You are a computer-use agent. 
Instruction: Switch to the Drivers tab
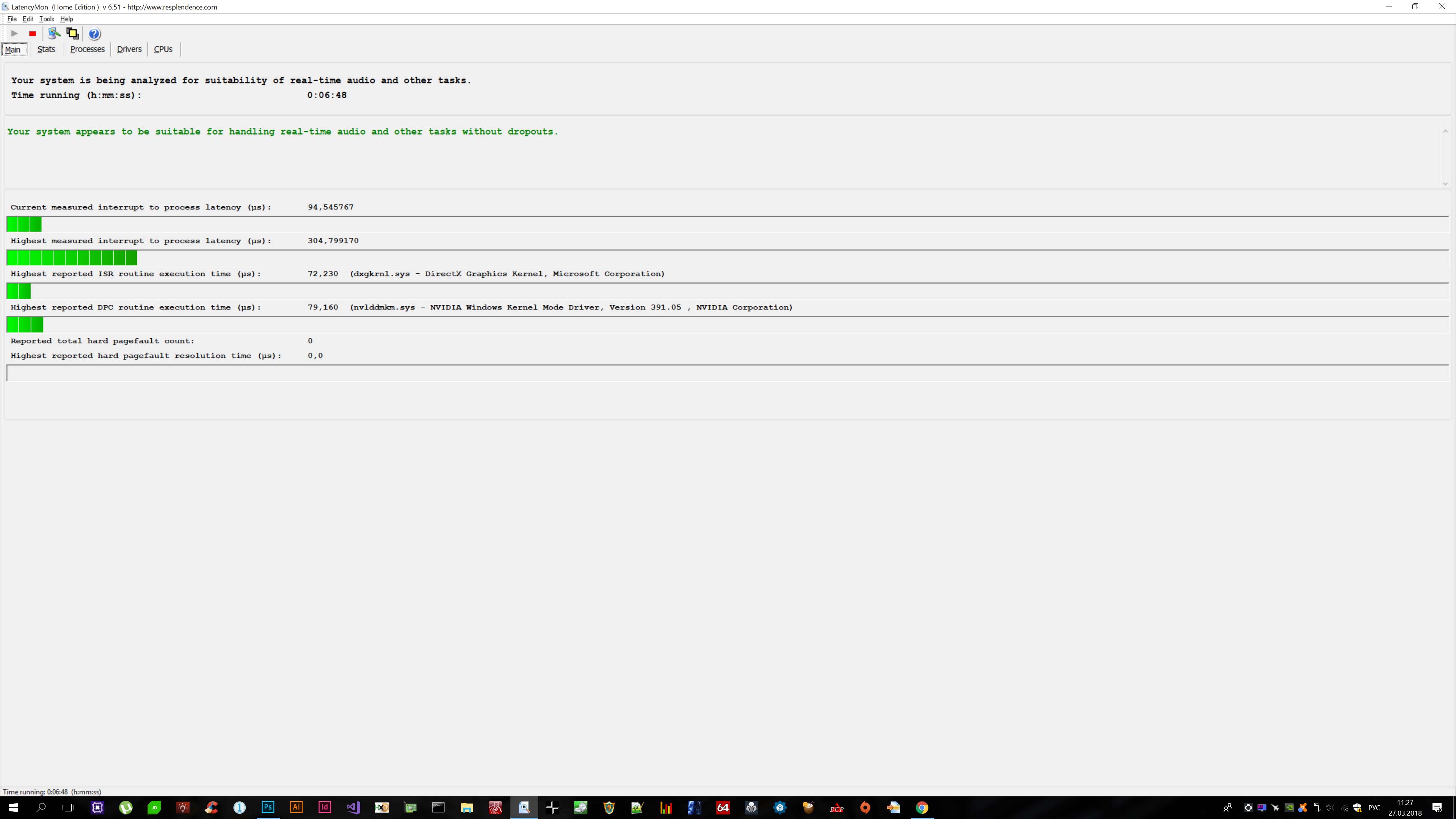point(129,49)
